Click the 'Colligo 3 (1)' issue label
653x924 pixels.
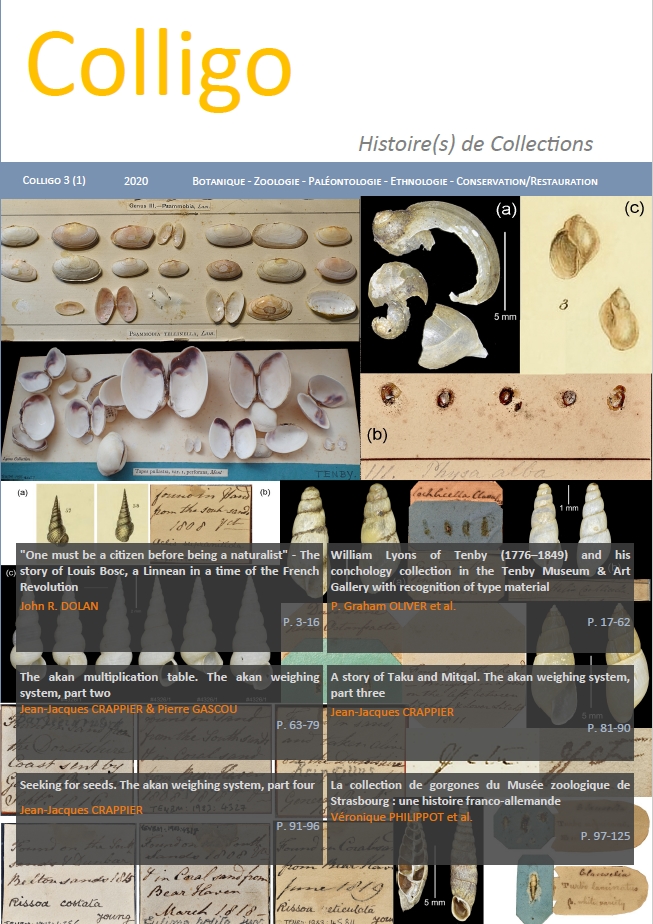[54, 180]
